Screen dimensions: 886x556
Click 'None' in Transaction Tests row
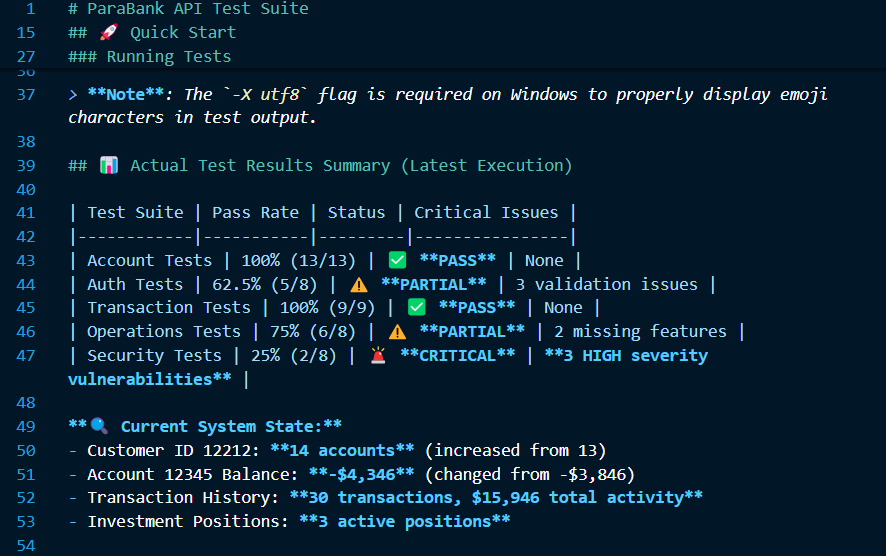[563, 308]
